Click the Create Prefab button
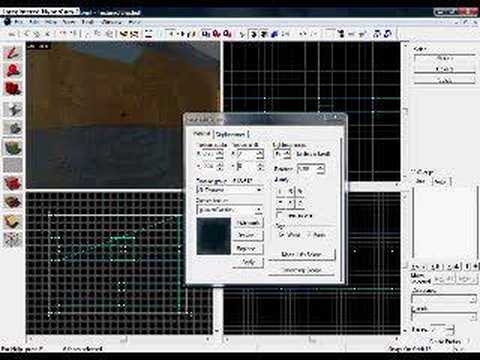Viewport: 480px width, 360px height. 445,341
